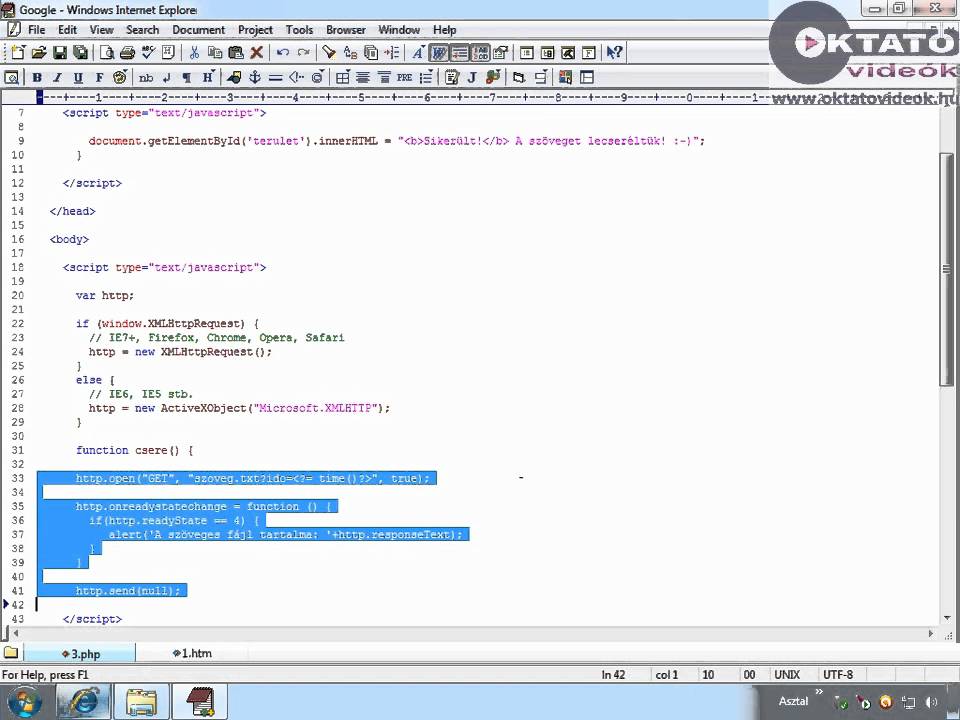The height and width of the screenshot is (720, 960).
Task: Switch to Internet Explorer on the taskbar
Action: coord(84,702)
